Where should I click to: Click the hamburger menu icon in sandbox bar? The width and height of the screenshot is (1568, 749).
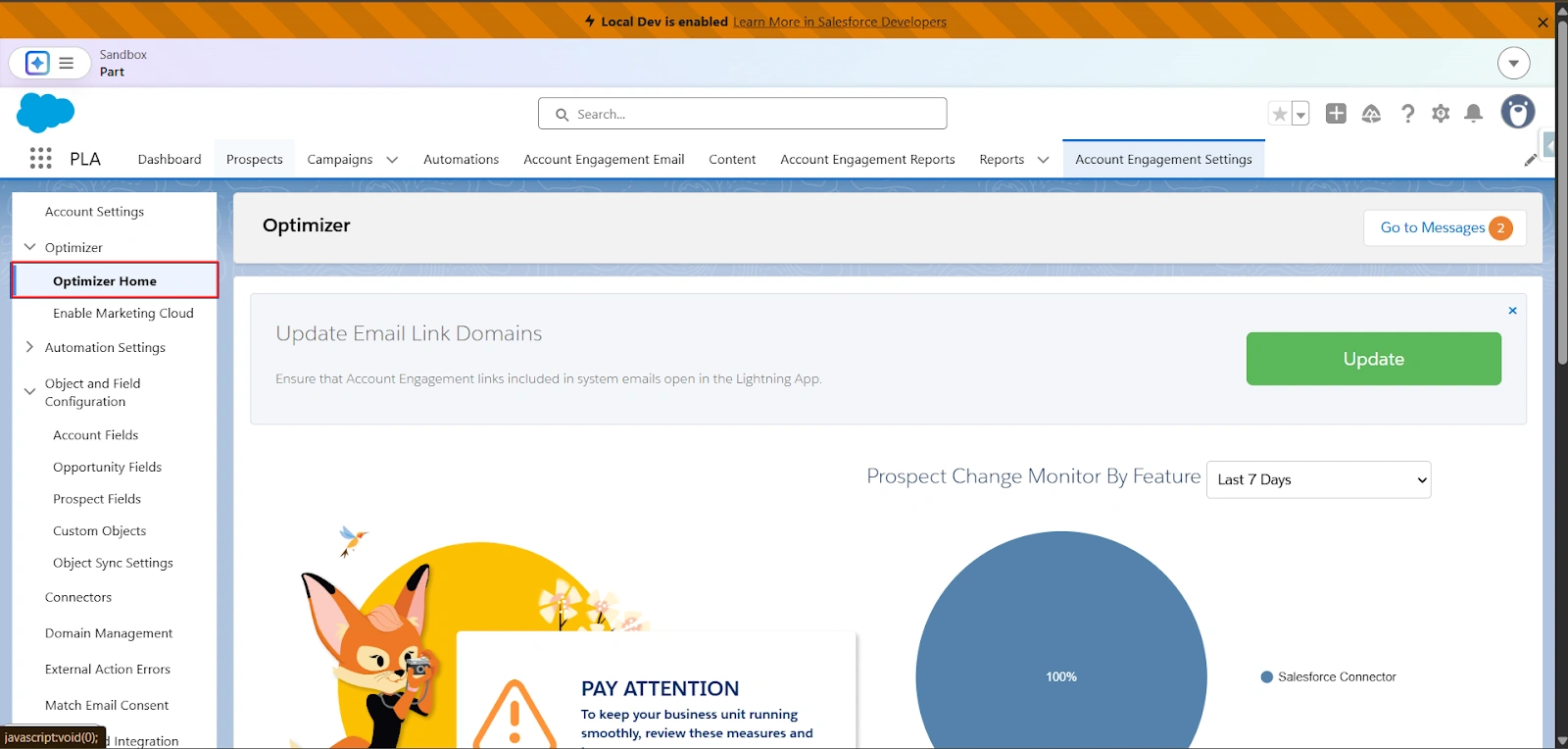point(67,63)
